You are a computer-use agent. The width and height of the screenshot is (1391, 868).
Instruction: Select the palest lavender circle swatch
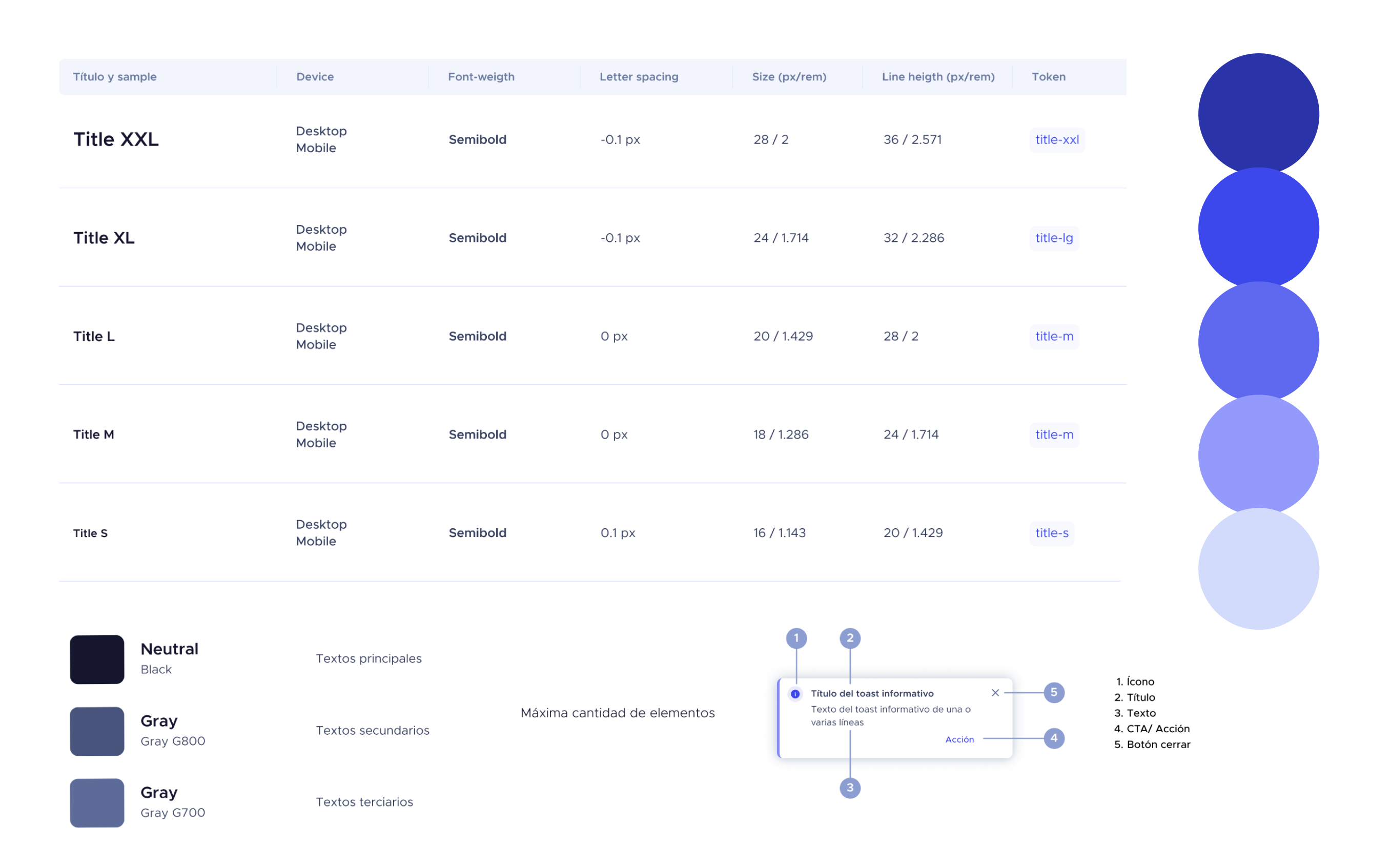[x=1258, y=569]
